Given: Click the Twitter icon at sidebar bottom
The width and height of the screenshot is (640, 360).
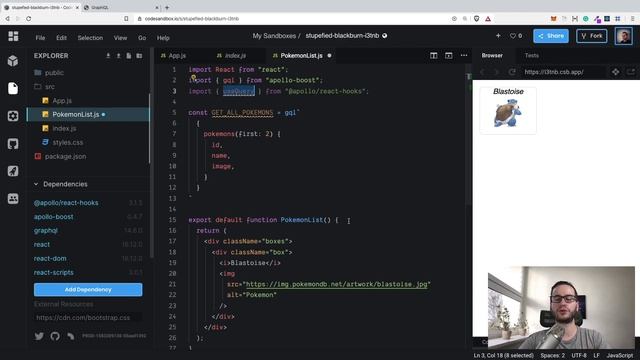Looking at the screenshot, I should (39, 336).
